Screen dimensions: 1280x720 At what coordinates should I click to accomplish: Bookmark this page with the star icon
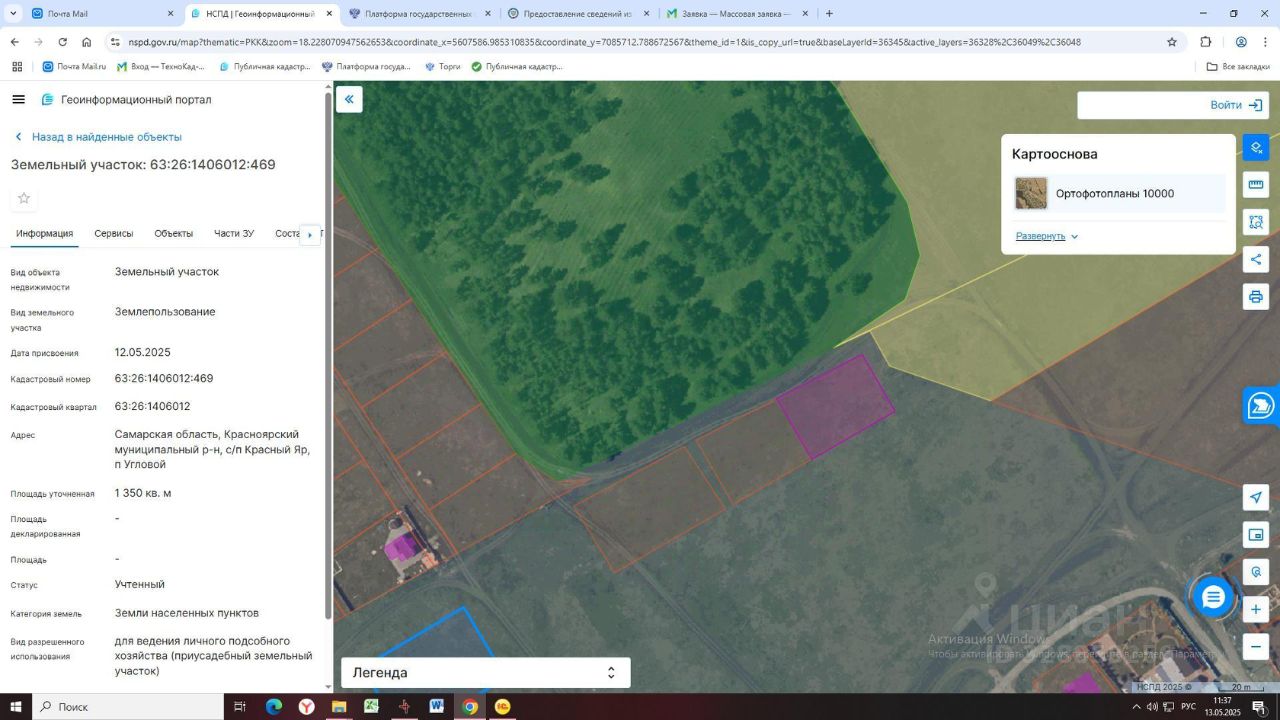(1172, 42)
